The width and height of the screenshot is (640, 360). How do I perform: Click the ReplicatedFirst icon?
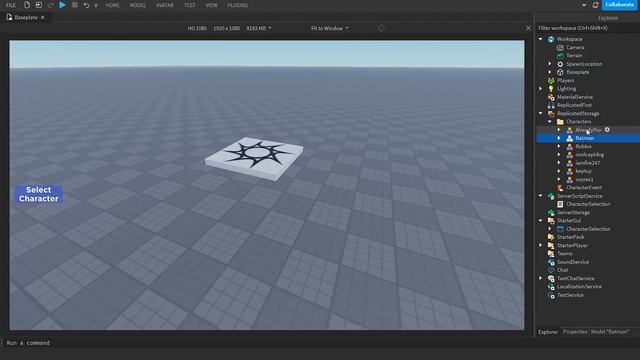tap(551, 105)
